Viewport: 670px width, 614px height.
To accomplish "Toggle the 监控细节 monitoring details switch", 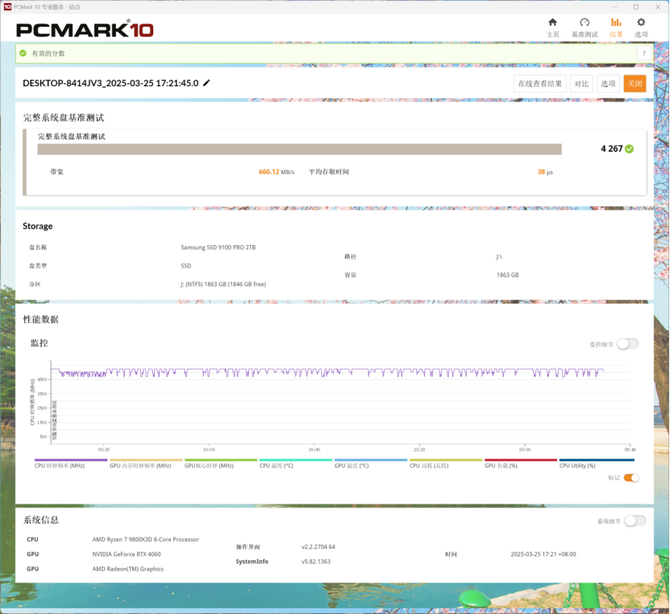I will click(627, 344).
